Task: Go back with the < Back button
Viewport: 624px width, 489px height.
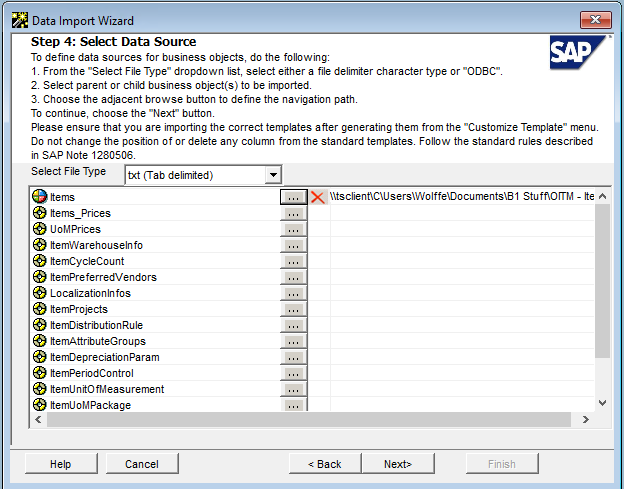Action: coord(325,464)
